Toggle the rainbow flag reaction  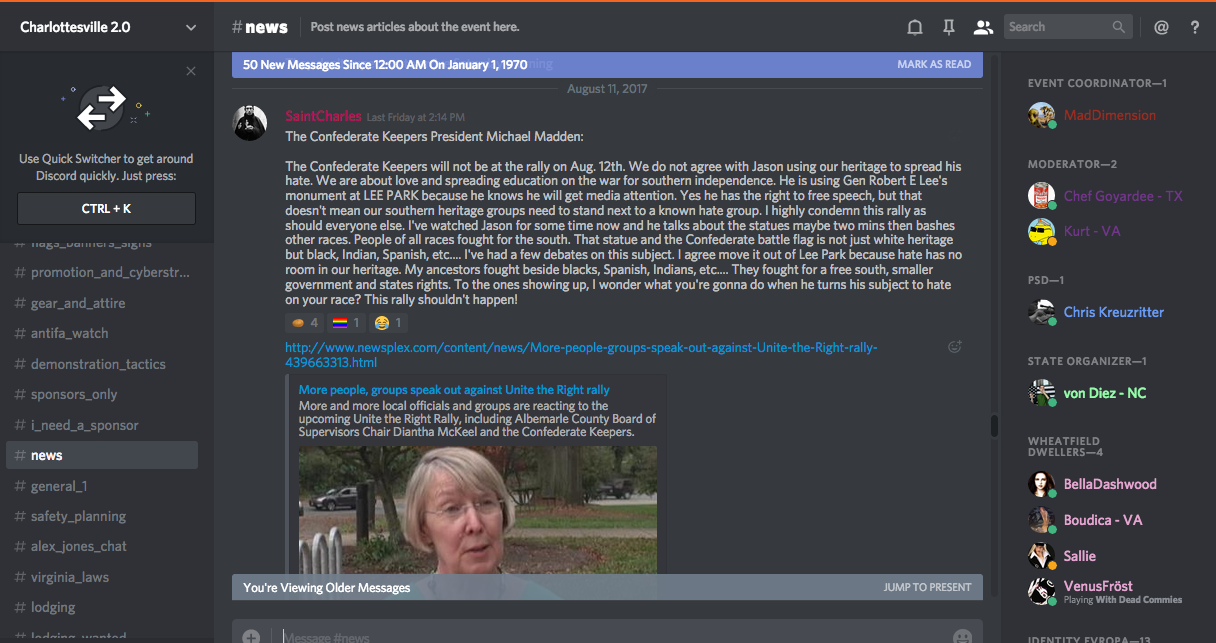tap(345, 323)
